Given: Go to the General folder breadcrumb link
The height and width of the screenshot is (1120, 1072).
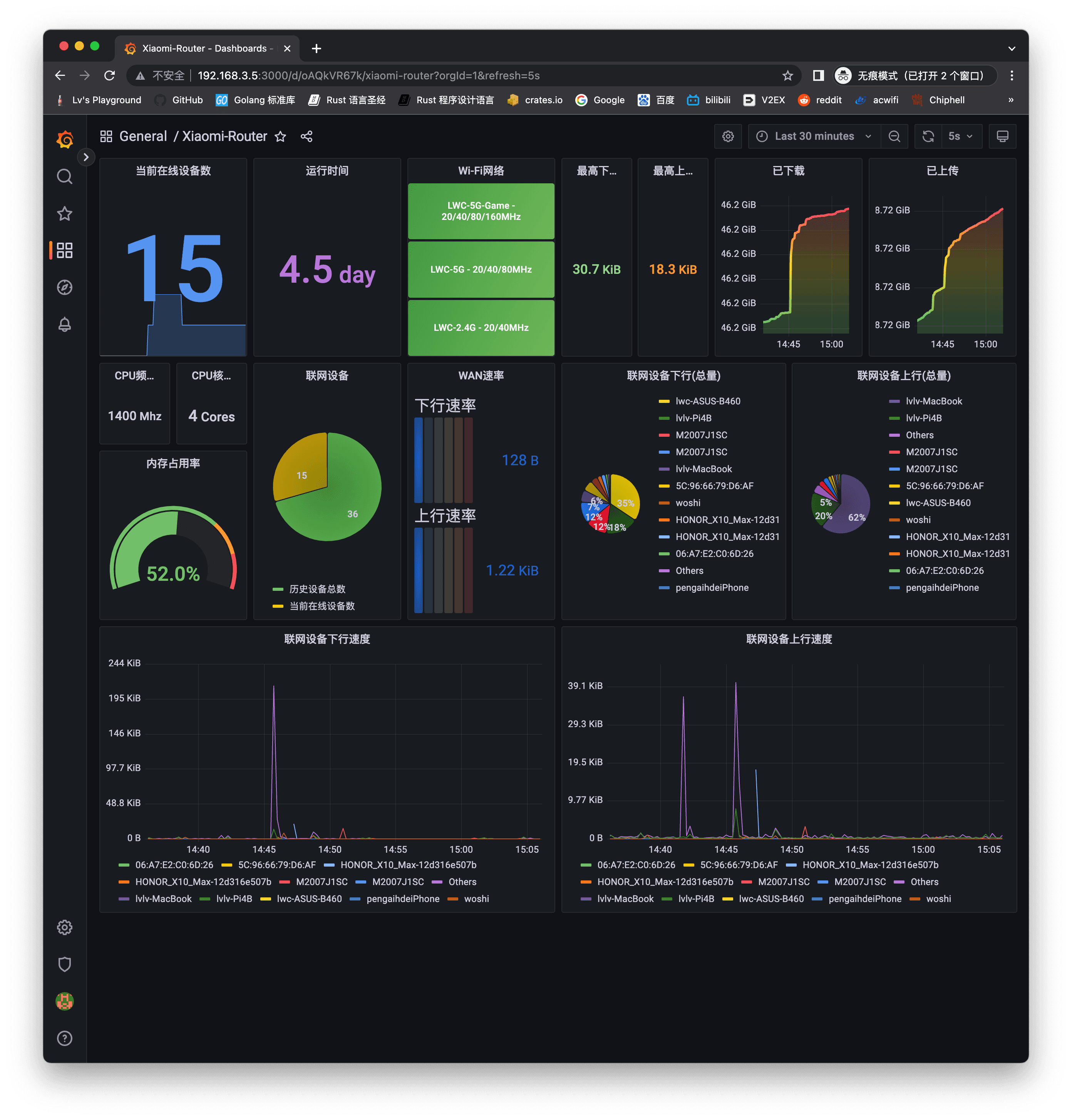Looking at the screenshot, I should pos(143,137).
